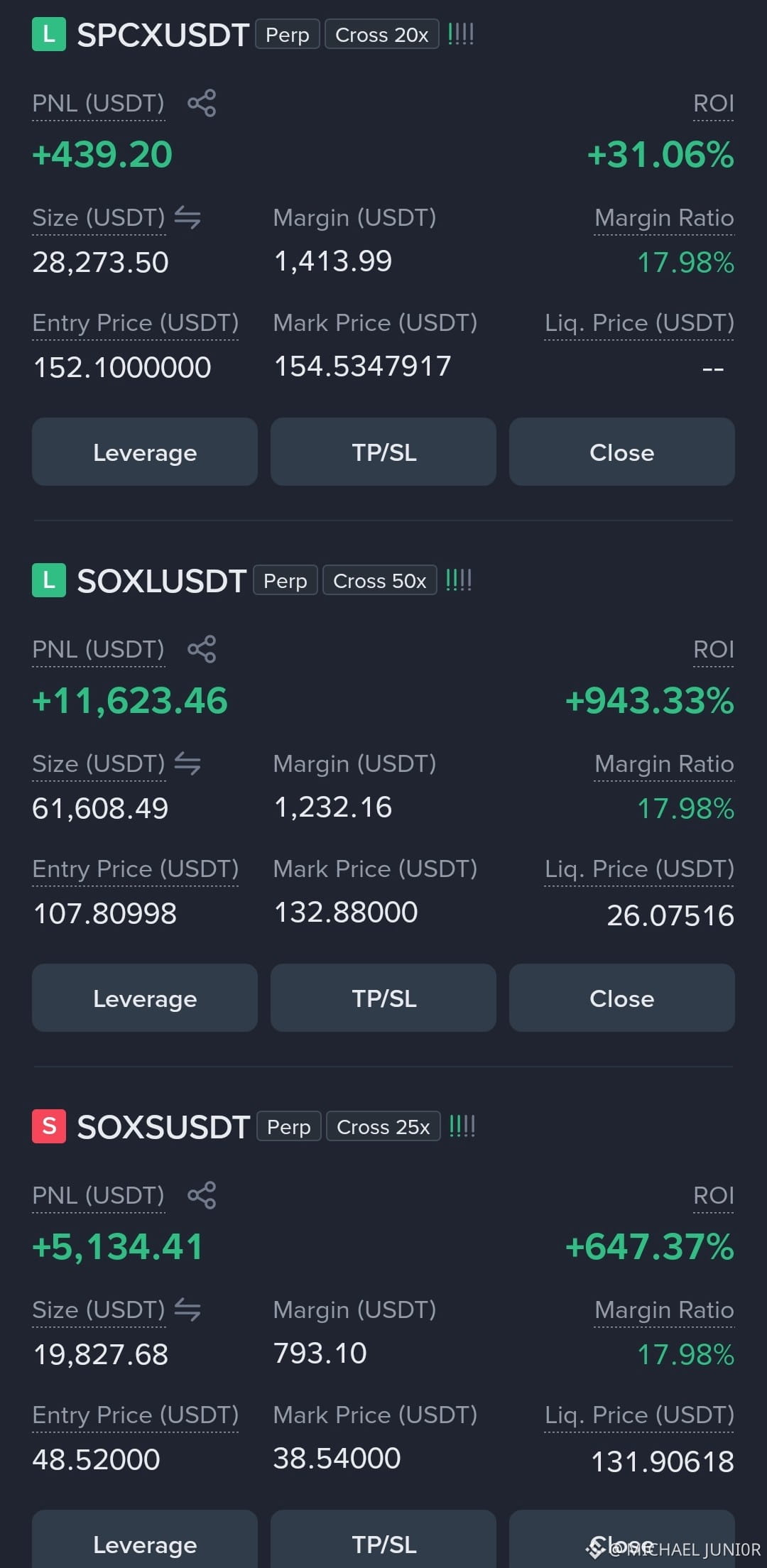Toggle size unit for SOXSUSDT position

(187, 1310)
